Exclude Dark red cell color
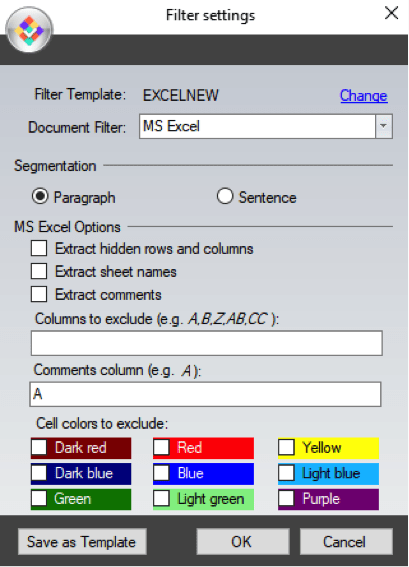This screenshot has height=567, width=409. pyautogui.click(x=39, y=448)
